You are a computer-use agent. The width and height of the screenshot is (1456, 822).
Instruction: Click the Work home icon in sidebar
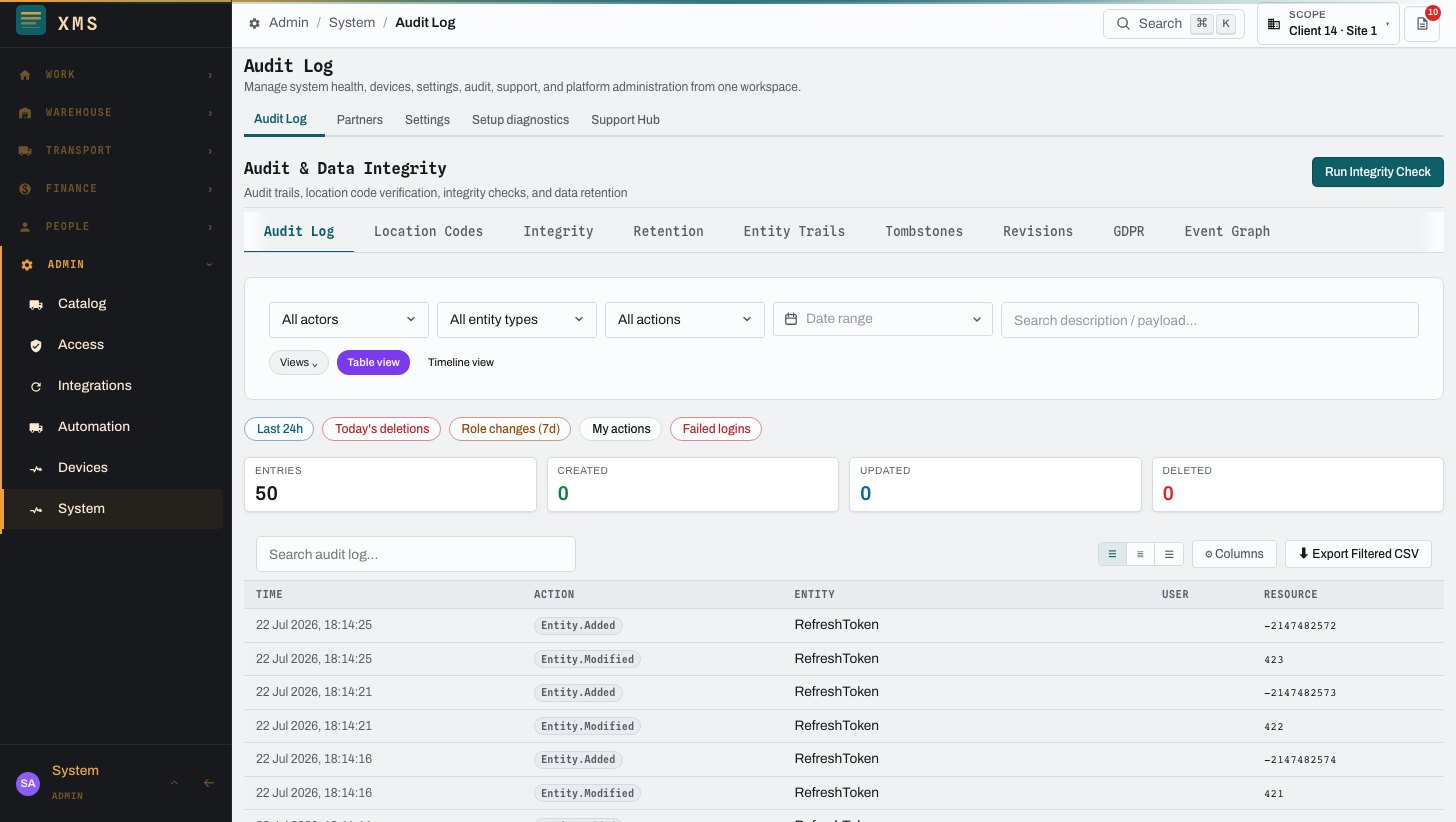24,75
